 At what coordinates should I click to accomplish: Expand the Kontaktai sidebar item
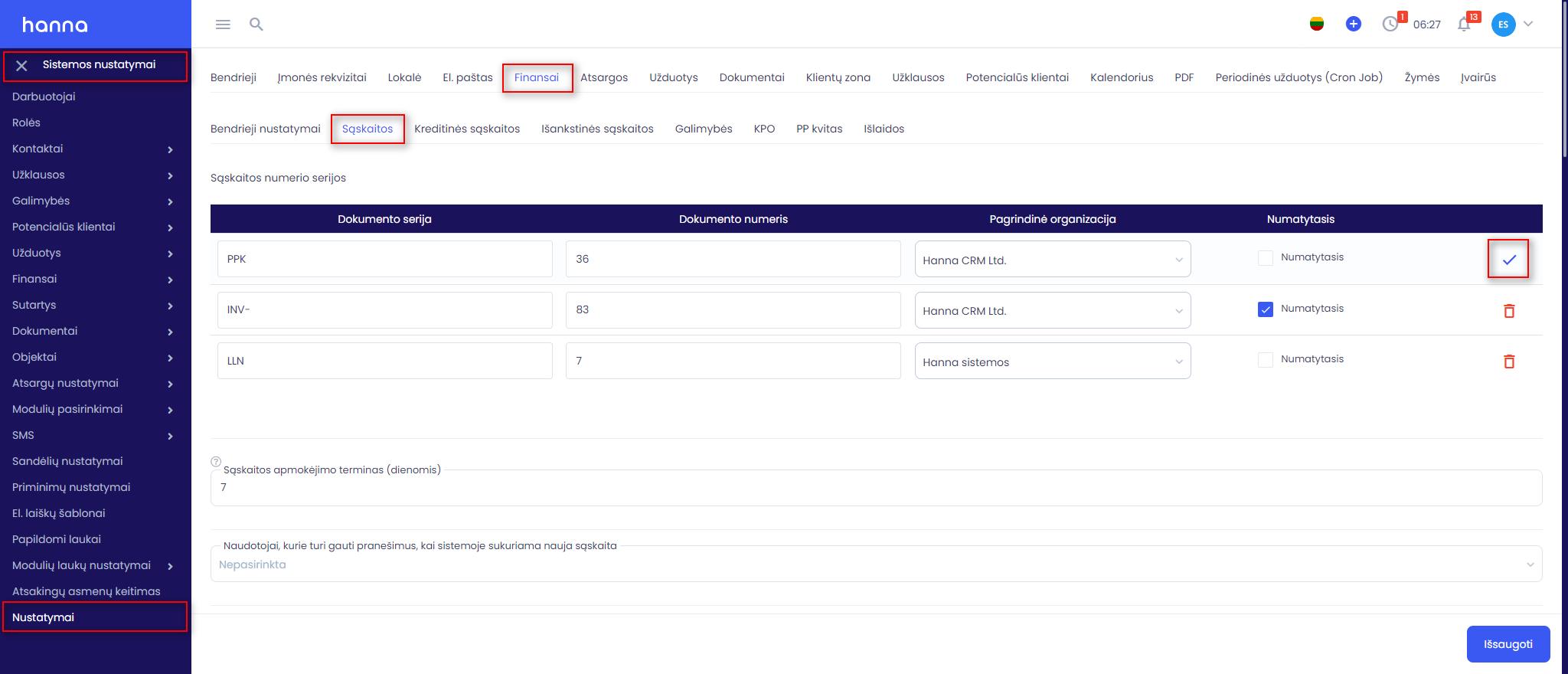pyautogui.click(x=95, y=149)
